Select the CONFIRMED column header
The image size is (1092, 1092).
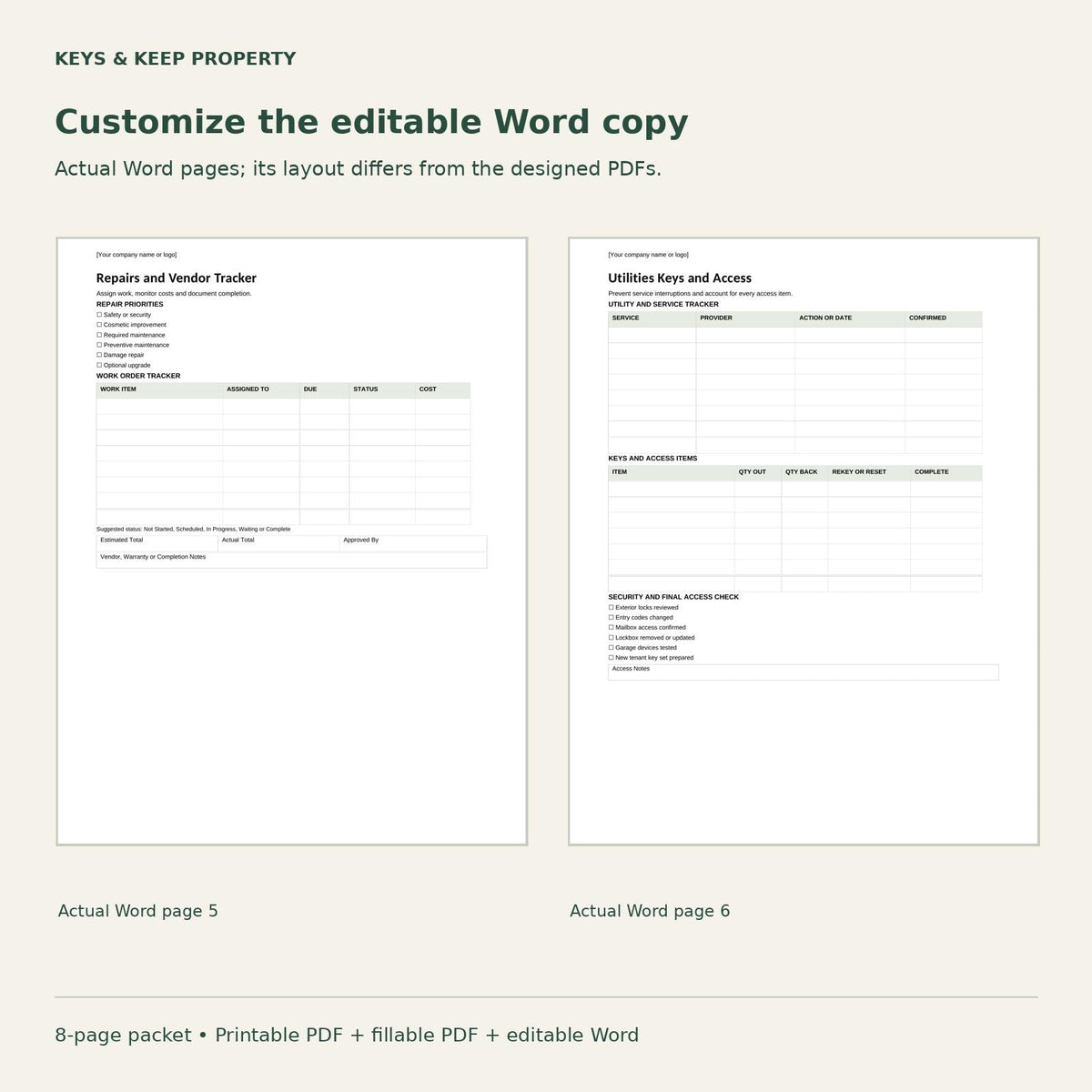point(944,319)
